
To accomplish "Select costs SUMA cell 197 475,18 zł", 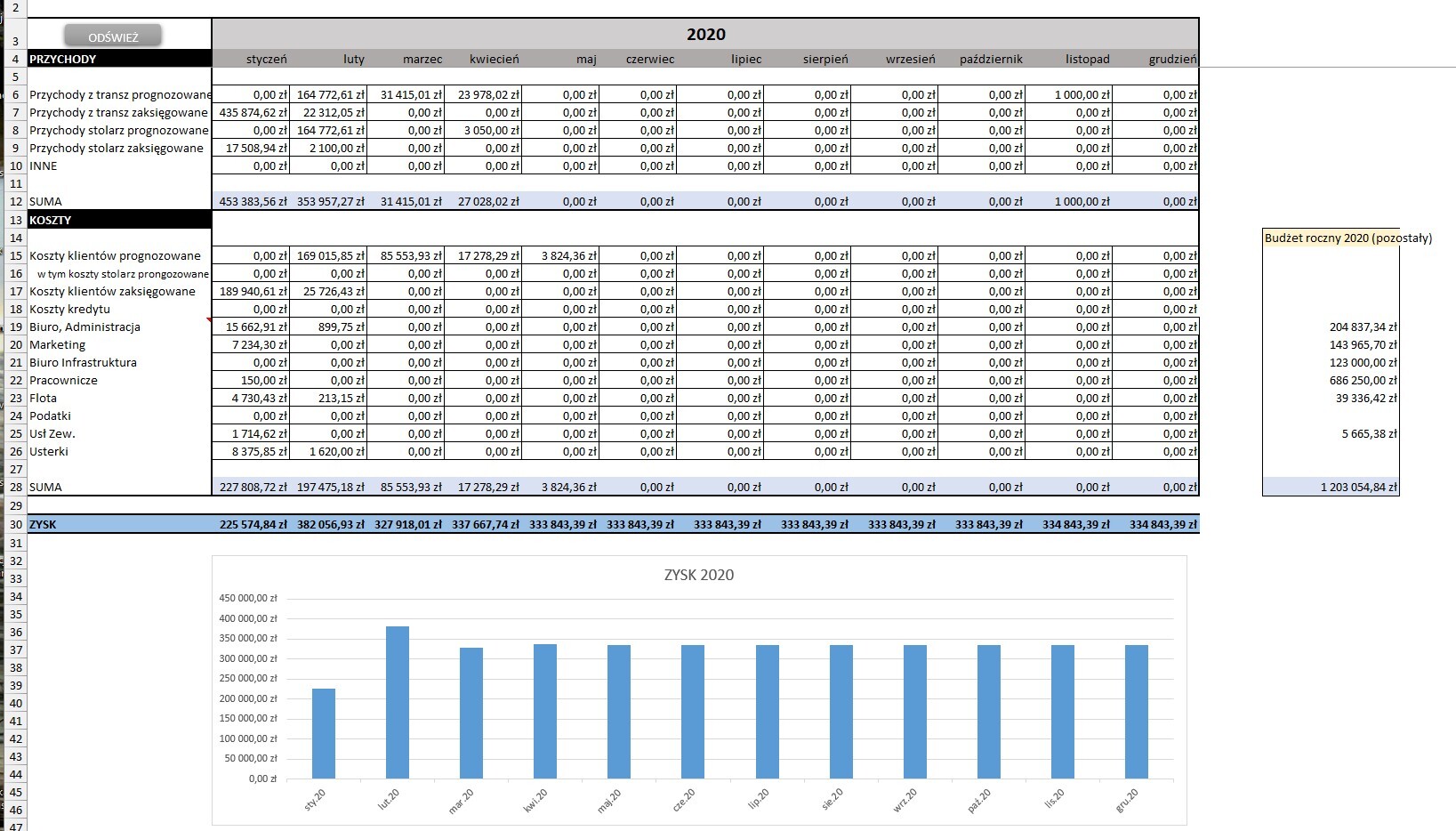I will (328, 487).
